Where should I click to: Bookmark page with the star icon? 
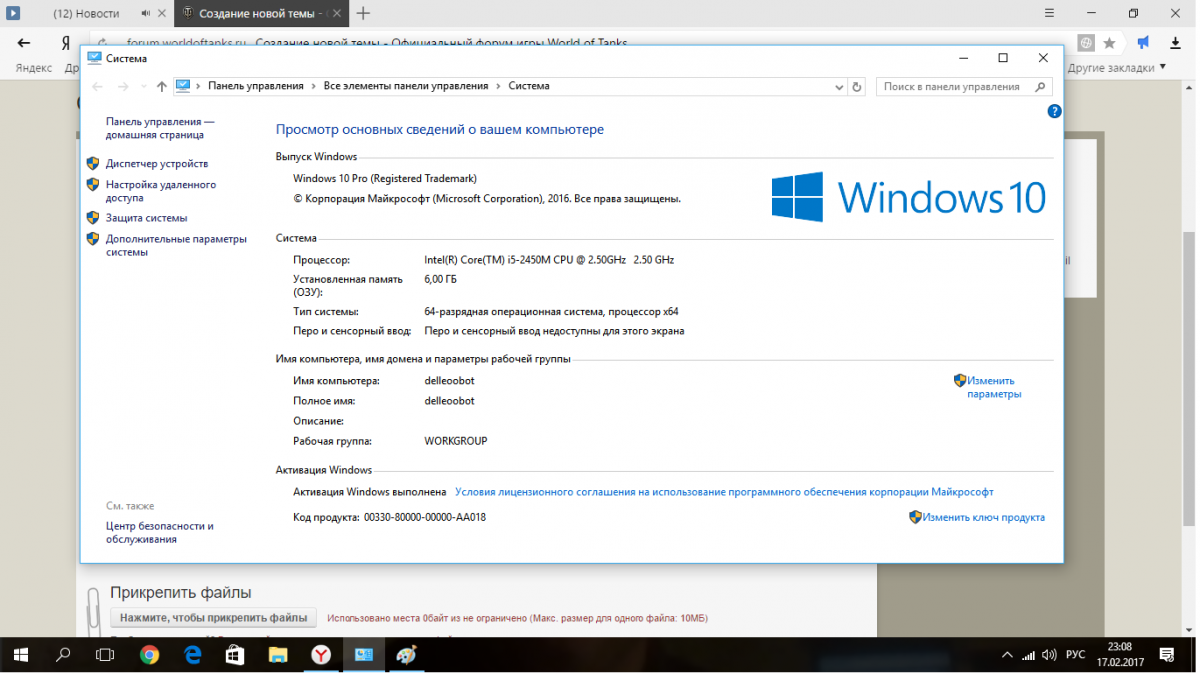[1109, 43]
